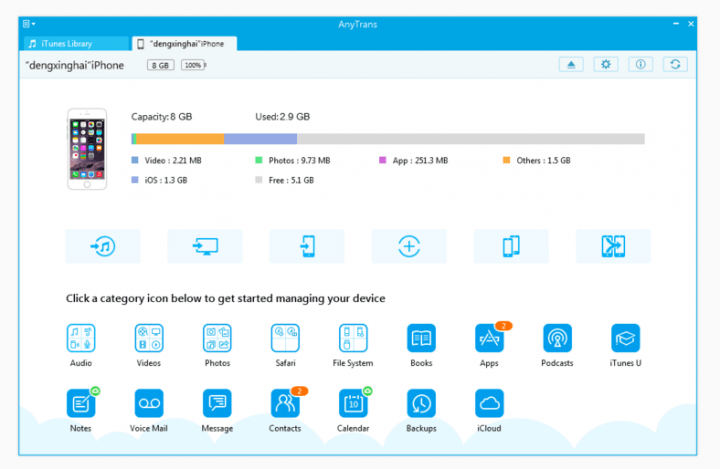The image size is (720, 469).
Task: Open the Contacts category
Action: [x=285, y=403]
